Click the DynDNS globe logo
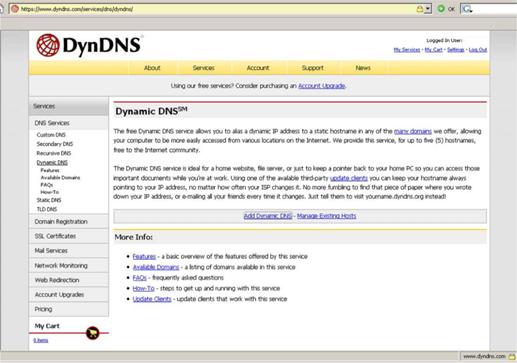This screenshot has width=517, height=363. (48, 45)
